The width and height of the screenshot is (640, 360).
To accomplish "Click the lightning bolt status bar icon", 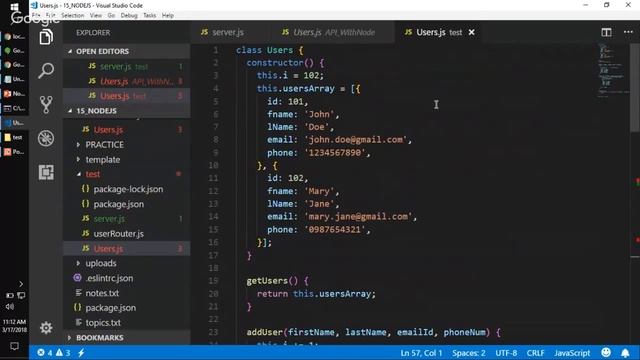I will [x=81, y=353].
